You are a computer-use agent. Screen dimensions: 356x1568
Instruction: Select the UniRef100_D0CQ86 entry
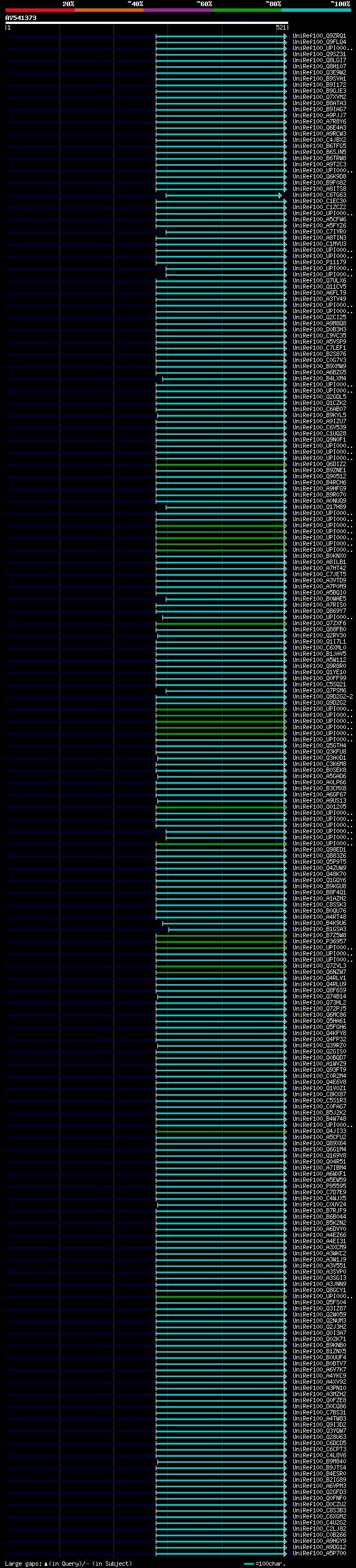click(319, 1406)
